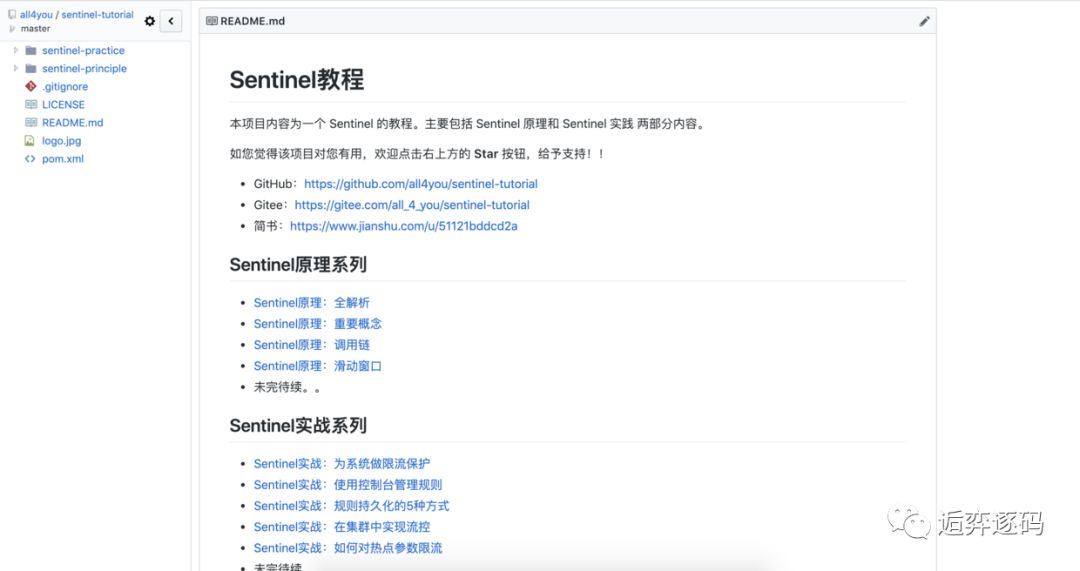
Task: Open the Sentinel实战：为系统做限流保护 link
Action: pyautogui.click(x=342, y=464)
